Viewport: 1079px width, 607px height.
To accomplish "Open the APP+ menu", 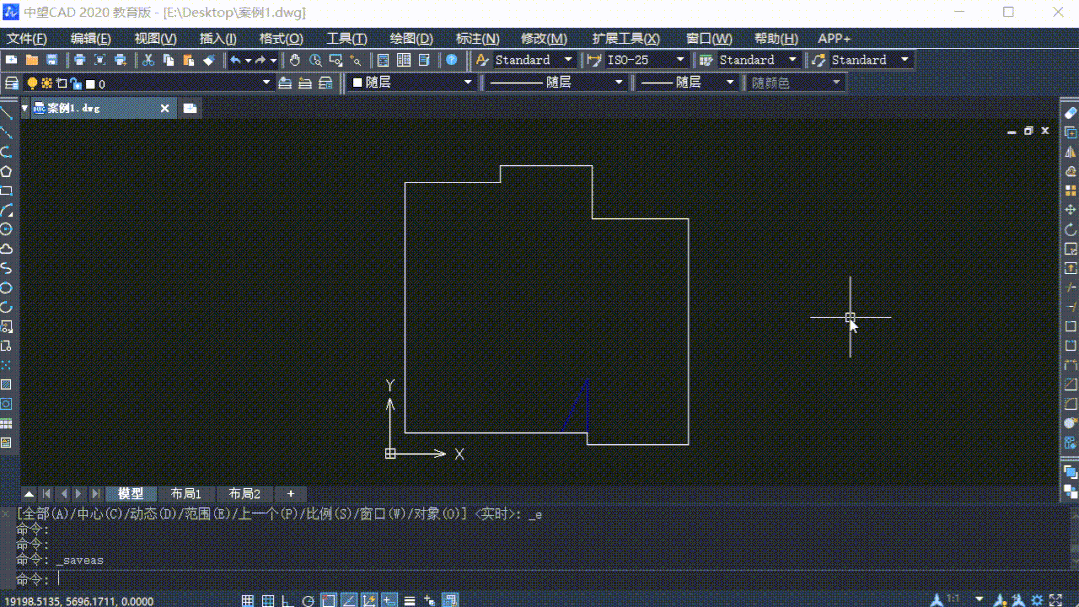I will (834, 39).
